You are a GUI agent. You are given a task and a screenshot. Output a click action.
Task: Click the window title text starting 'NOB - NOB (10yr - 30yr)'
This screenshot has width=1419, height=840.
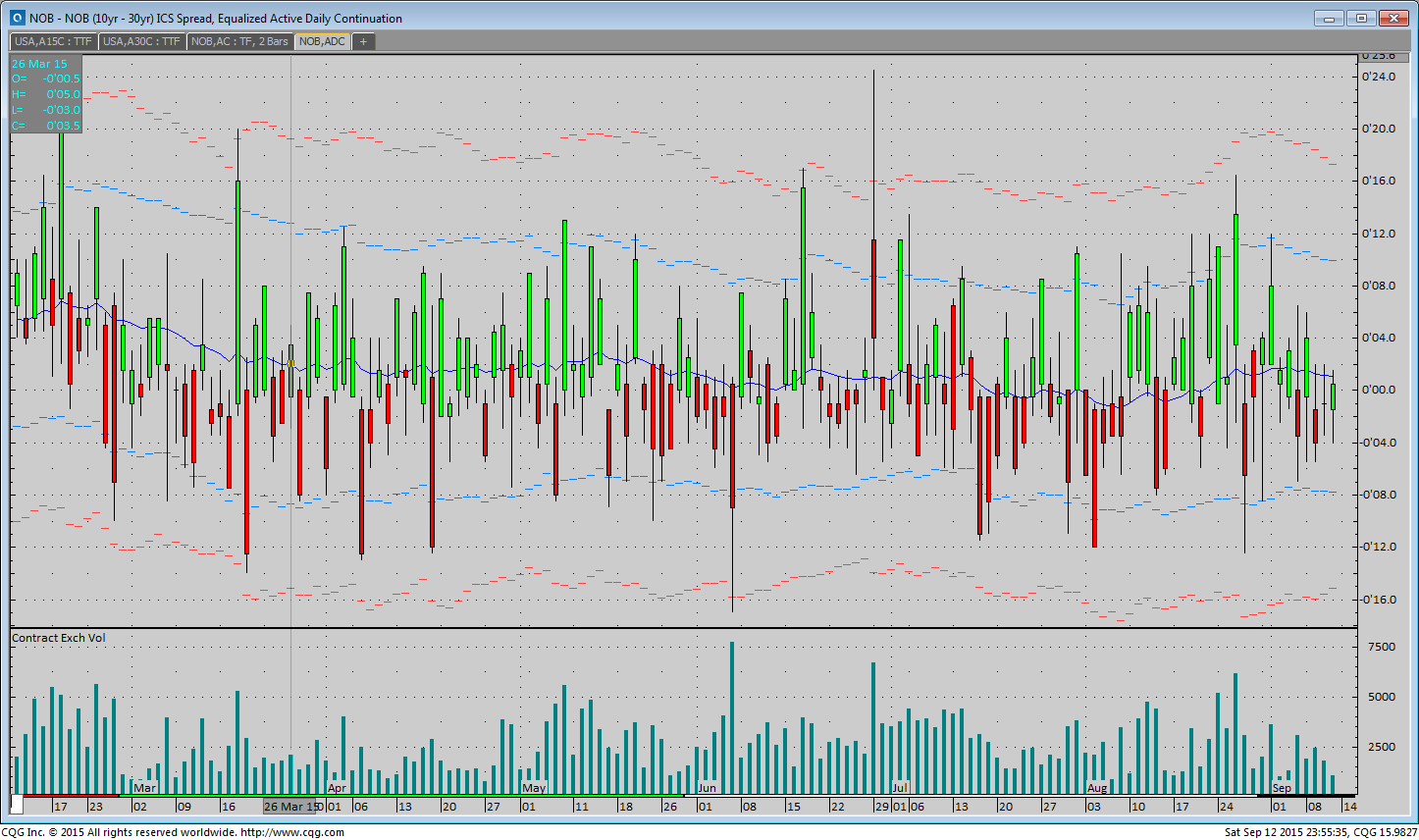click(x=216, y=19)
